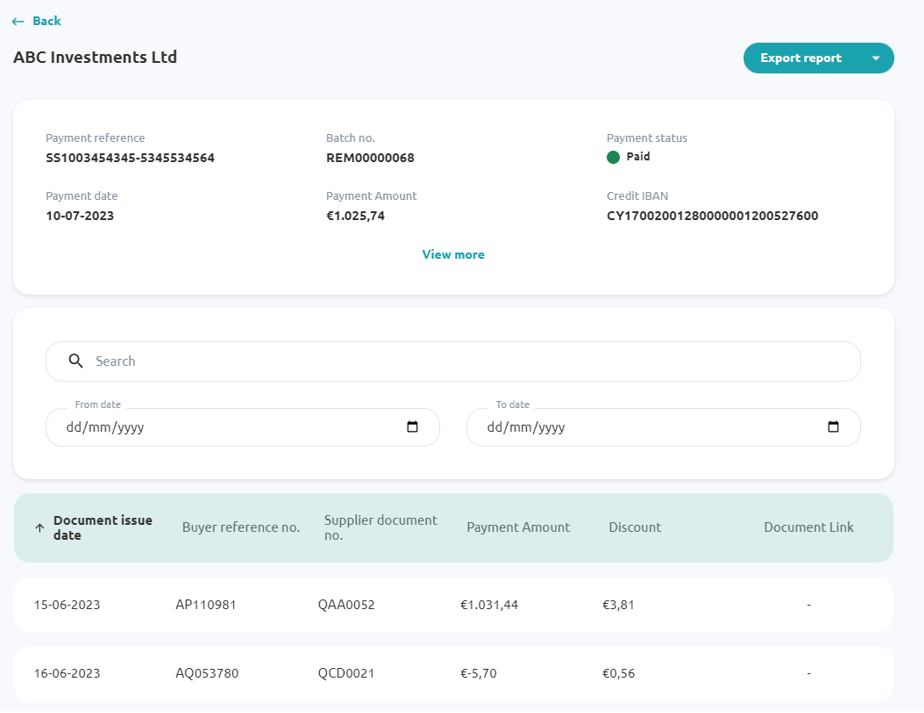Click the From date field
924x713 pixels.
(242, 427)
